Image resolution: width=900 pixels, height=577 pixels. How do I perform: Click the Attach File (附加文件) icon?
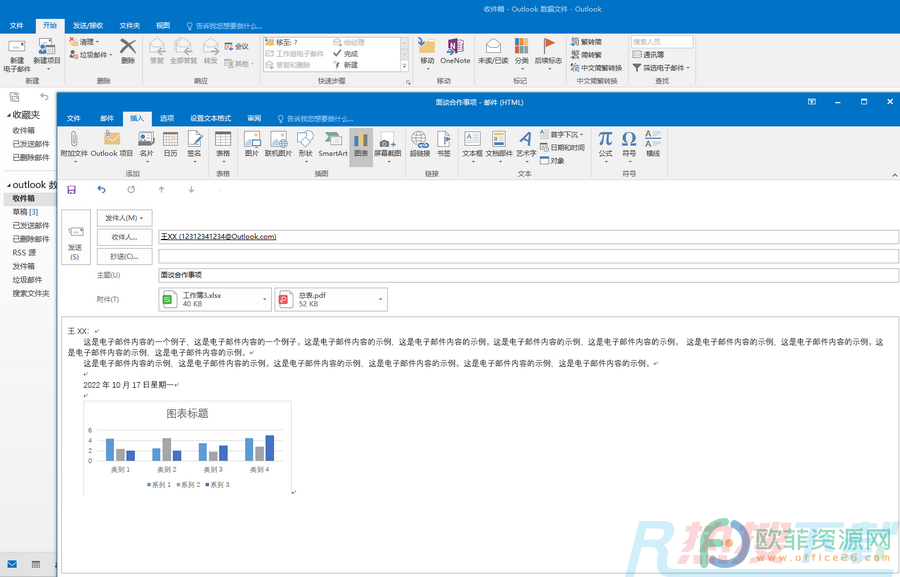74,145
